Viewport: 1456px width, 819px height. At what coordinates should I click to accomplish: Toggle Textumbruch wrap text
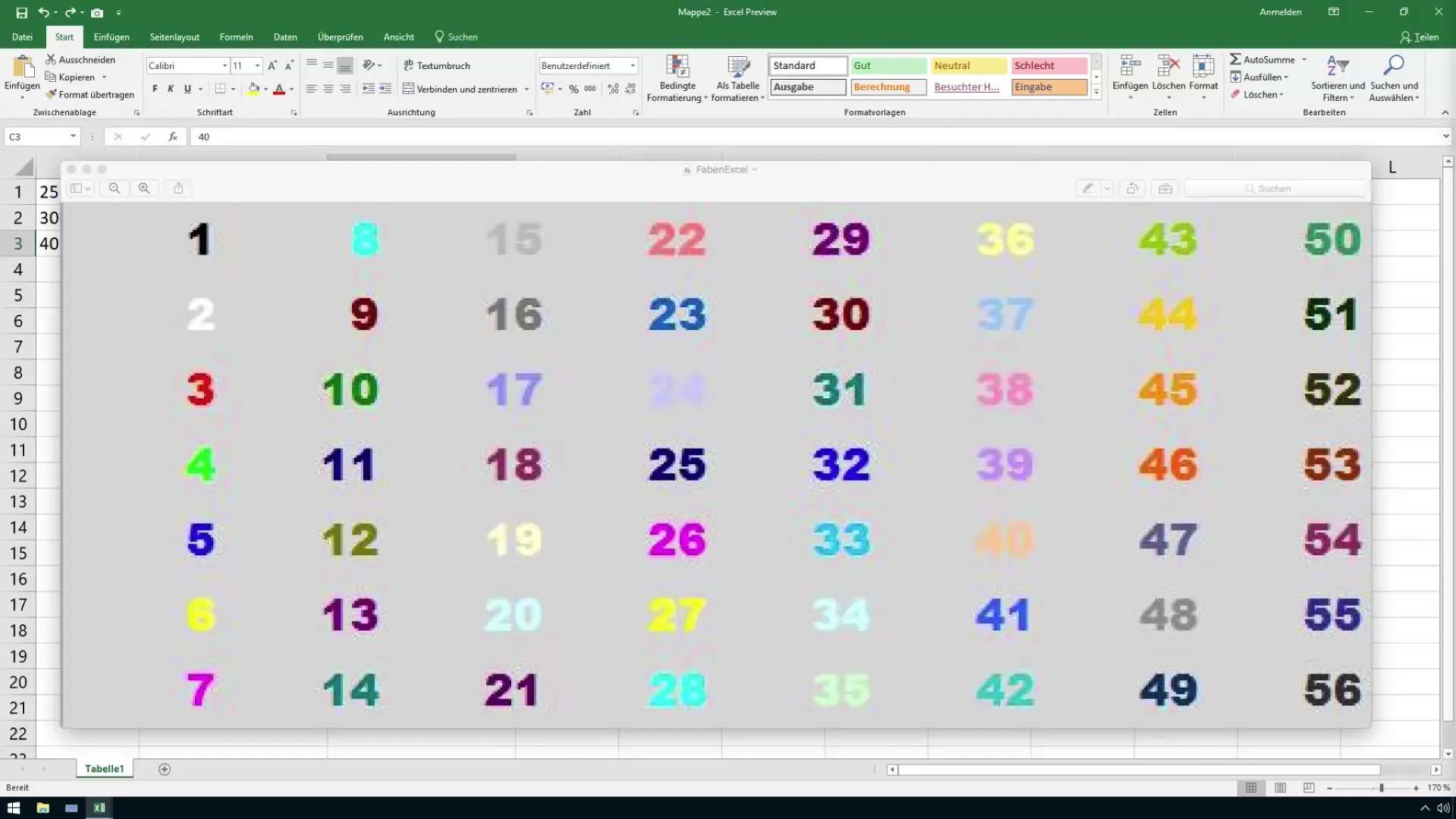[437, 65]
